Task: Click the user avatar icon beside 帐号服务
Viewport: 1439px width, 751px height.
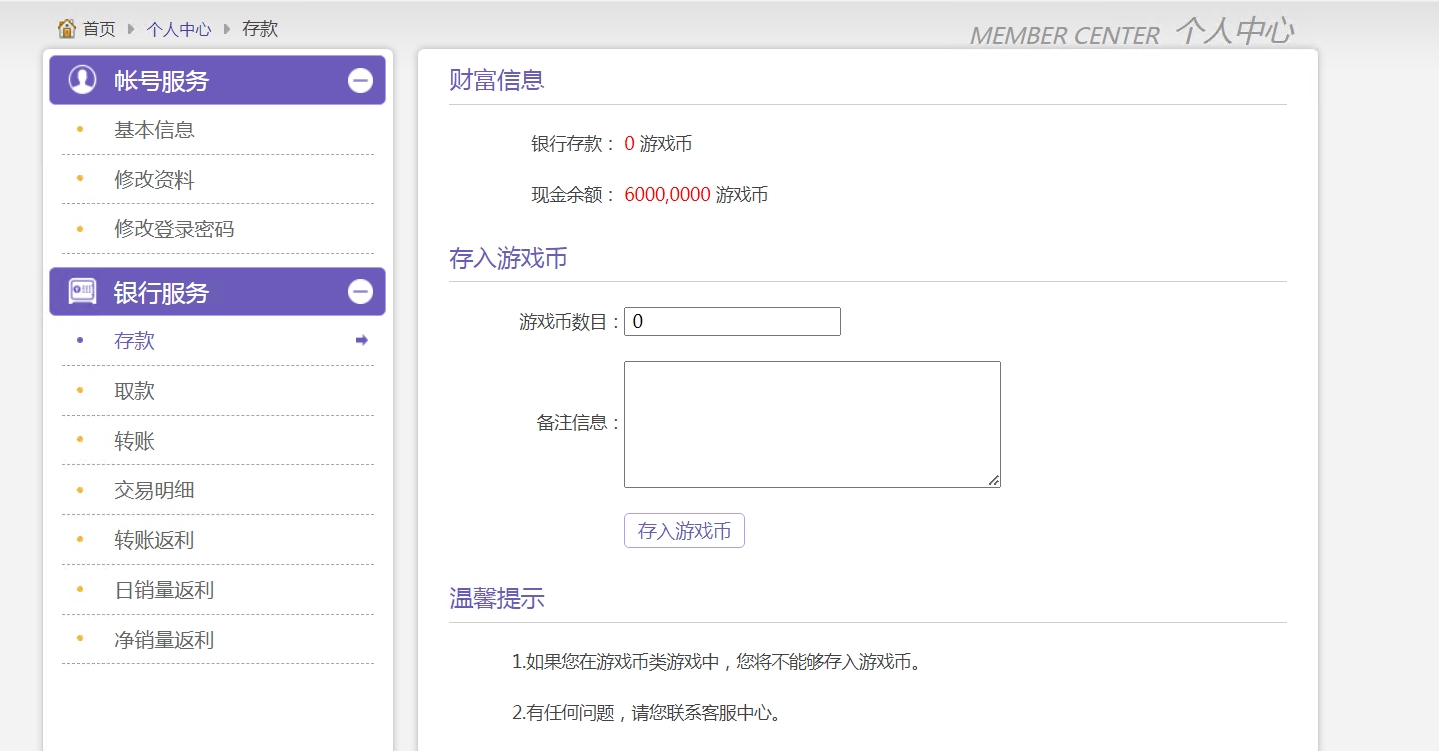Action: click(x=82, y=80)
